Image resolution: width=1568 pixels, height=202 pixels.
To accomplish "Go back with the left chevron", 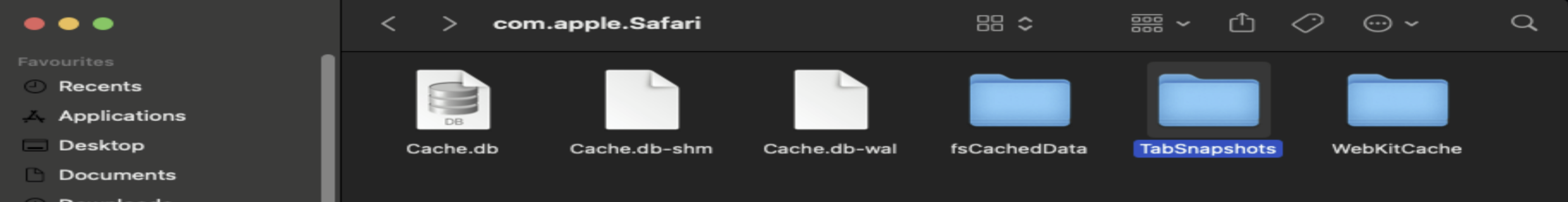I will (388, 24).
